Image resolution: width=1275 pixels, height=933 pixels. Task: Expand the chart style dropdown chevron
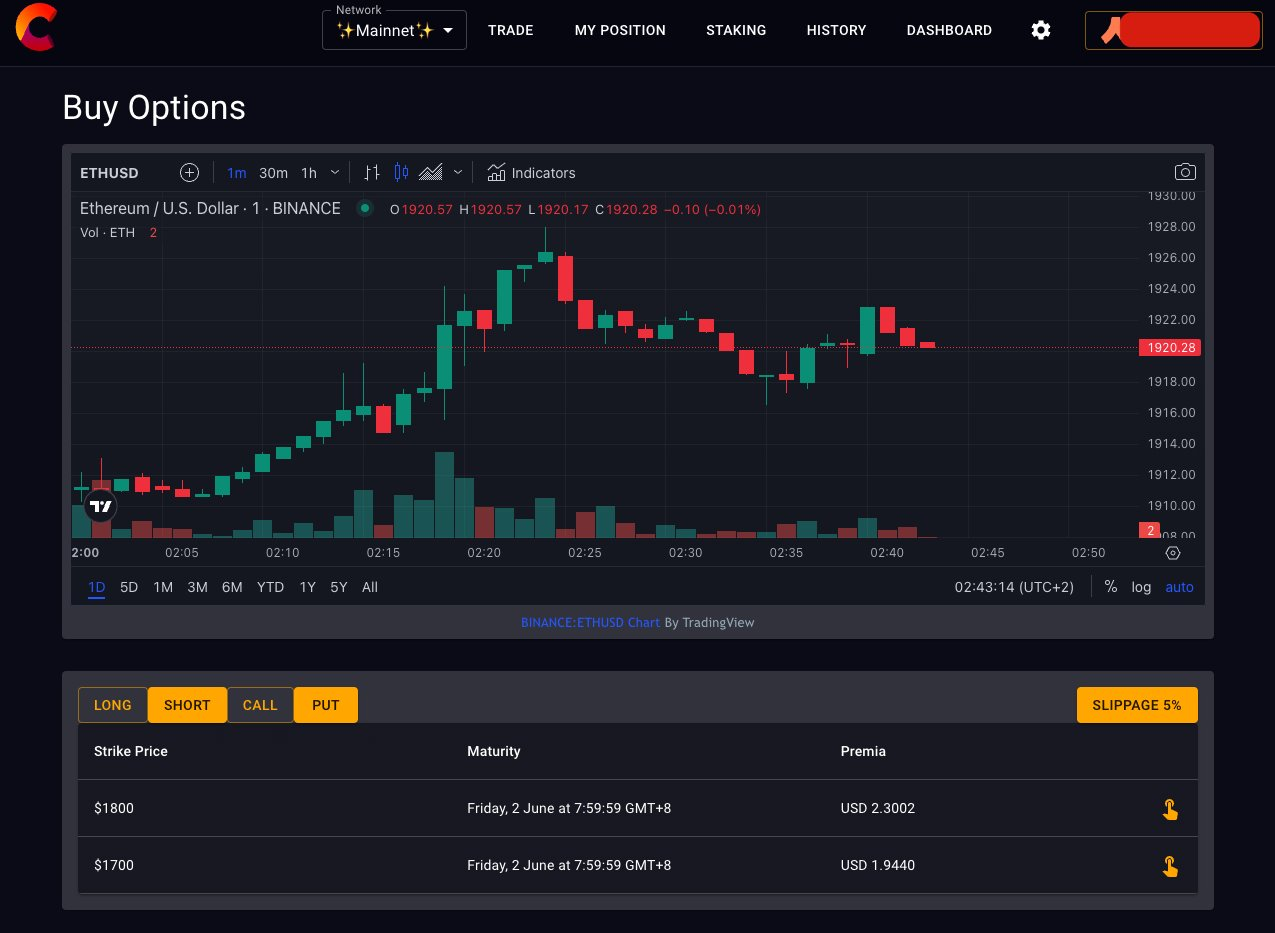(458, 173)
